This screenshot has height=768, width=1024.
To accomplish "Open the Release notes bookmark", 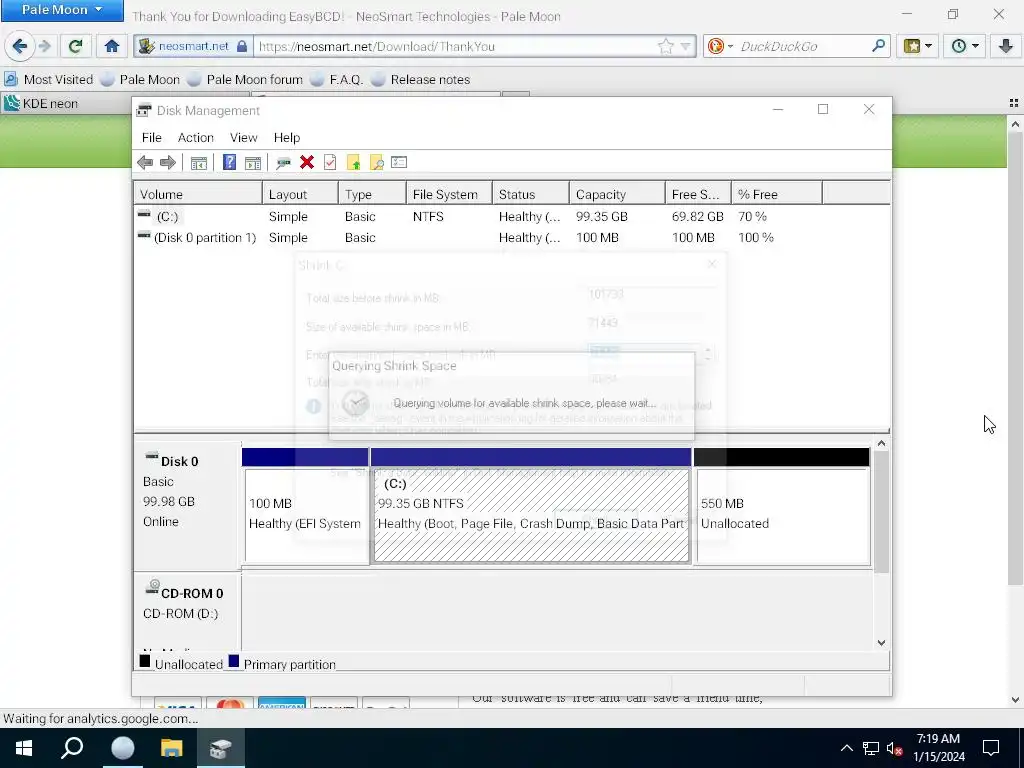I will 421,80.
